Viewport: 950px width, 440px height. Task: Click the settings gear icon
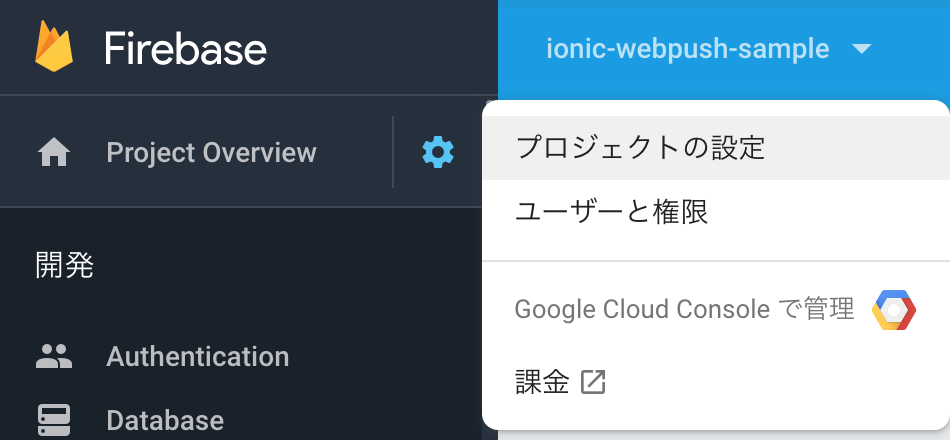point(437,152)
